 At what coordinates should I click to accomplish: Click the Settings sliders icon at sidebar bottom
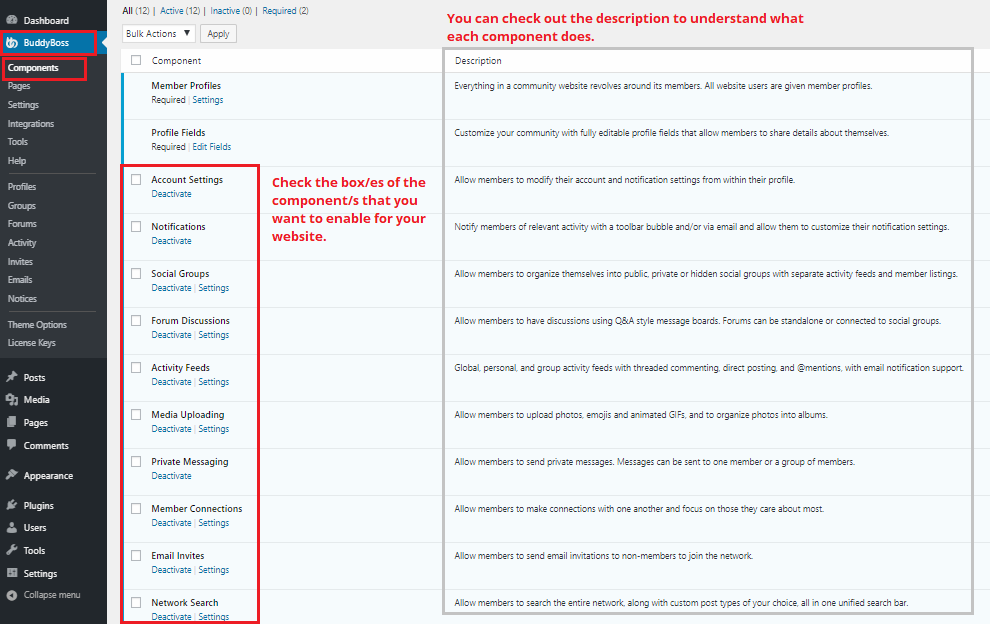click(12, 573)
